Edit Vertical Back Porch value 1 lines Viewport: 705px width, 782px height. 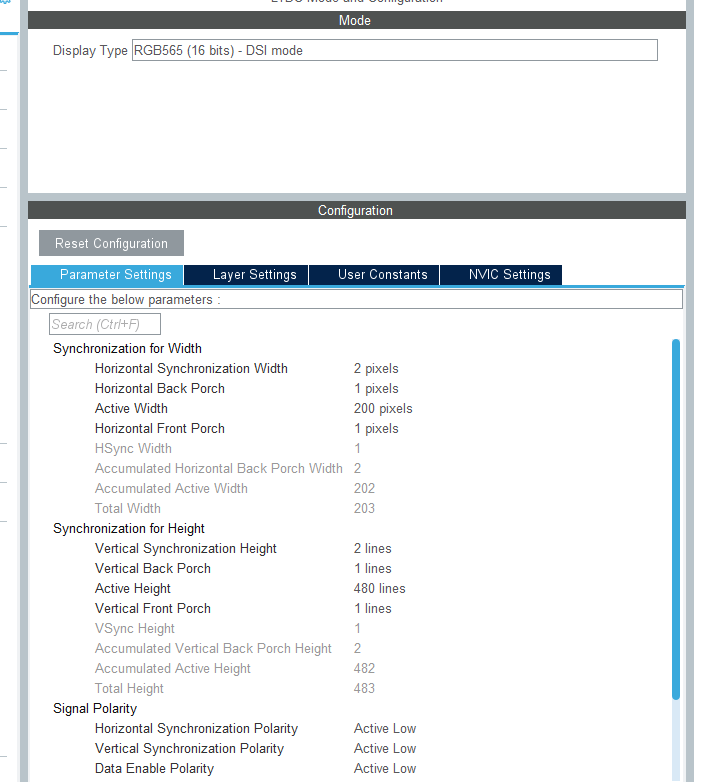point(372,569)
